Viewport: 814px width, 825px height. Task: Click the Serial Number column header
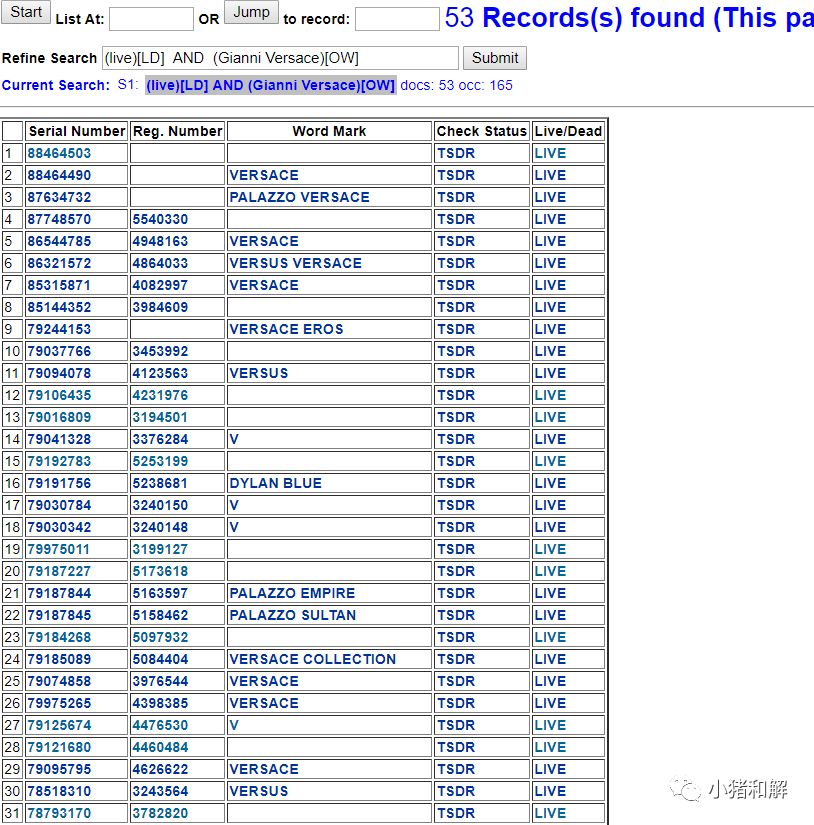click(77, 131)
